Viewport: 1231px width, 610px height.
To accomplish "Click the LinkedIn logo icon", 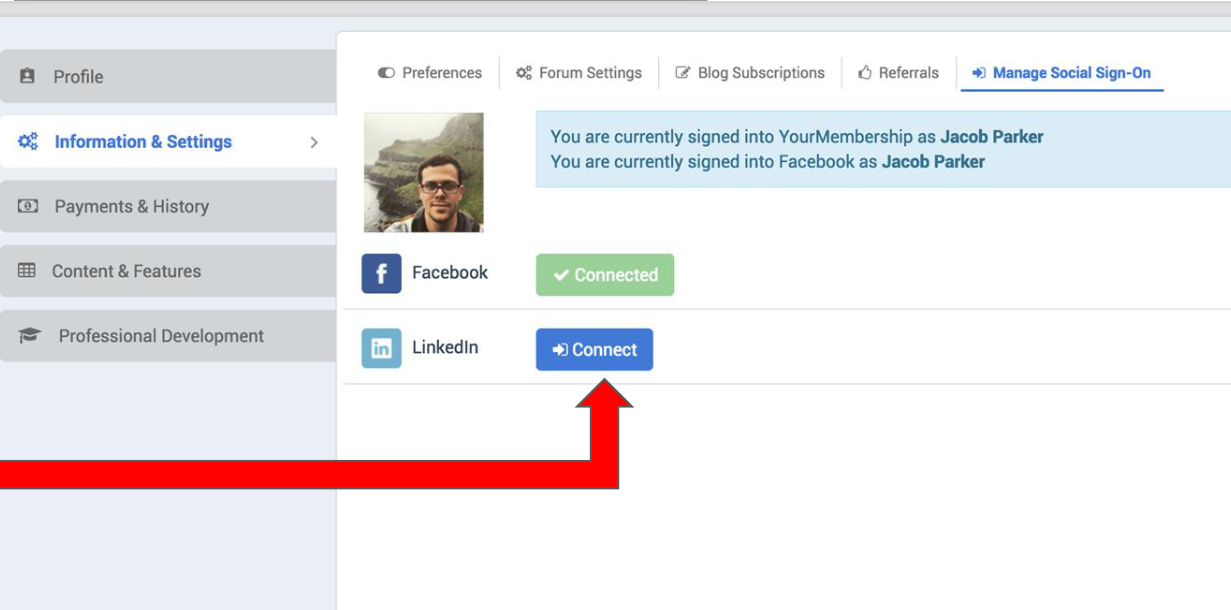I will 381,348.
